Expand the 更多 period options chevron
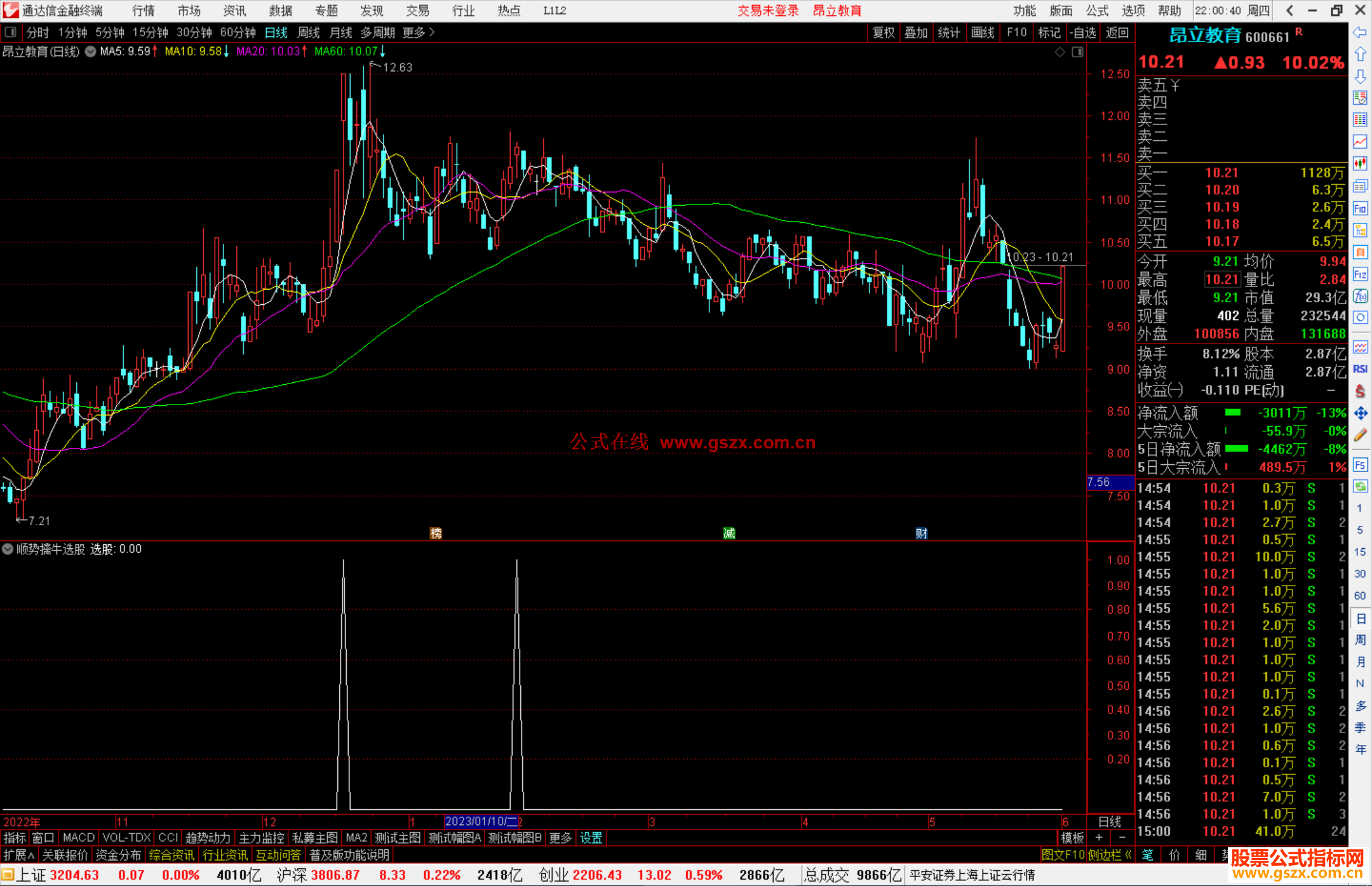The image size is (1372, 886). click(432, 32)
